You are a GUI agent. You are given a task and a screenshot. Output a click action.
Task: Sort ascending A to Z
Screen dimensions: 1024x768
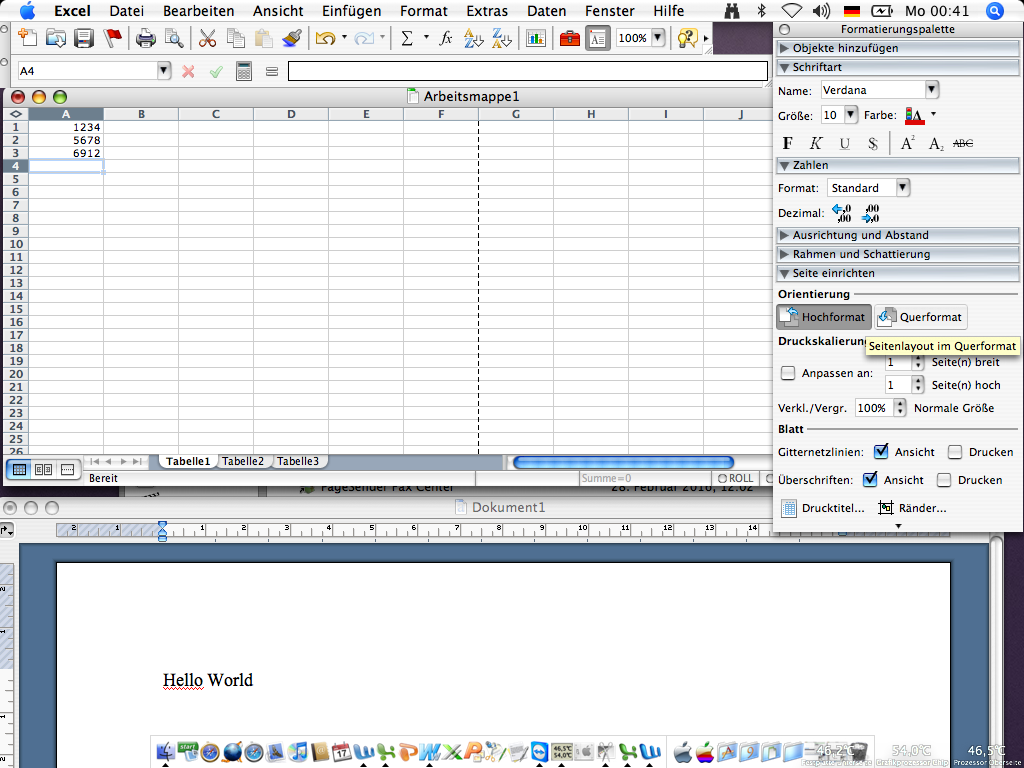click(x=473, y=38)
